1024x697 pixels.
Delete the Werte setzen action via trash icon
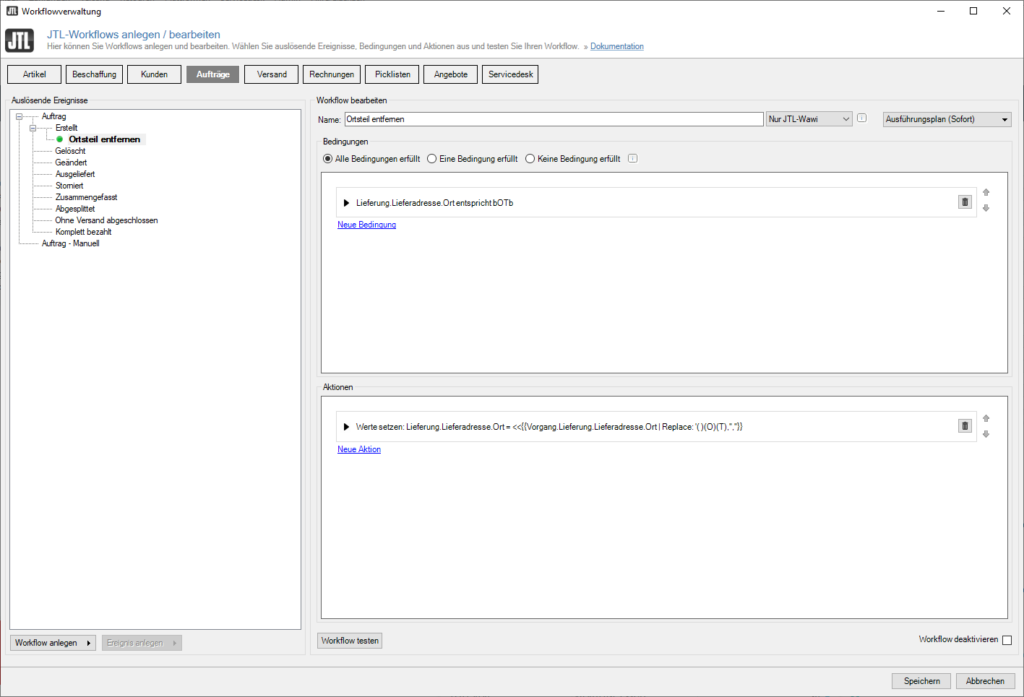click(x=963, y=425)
